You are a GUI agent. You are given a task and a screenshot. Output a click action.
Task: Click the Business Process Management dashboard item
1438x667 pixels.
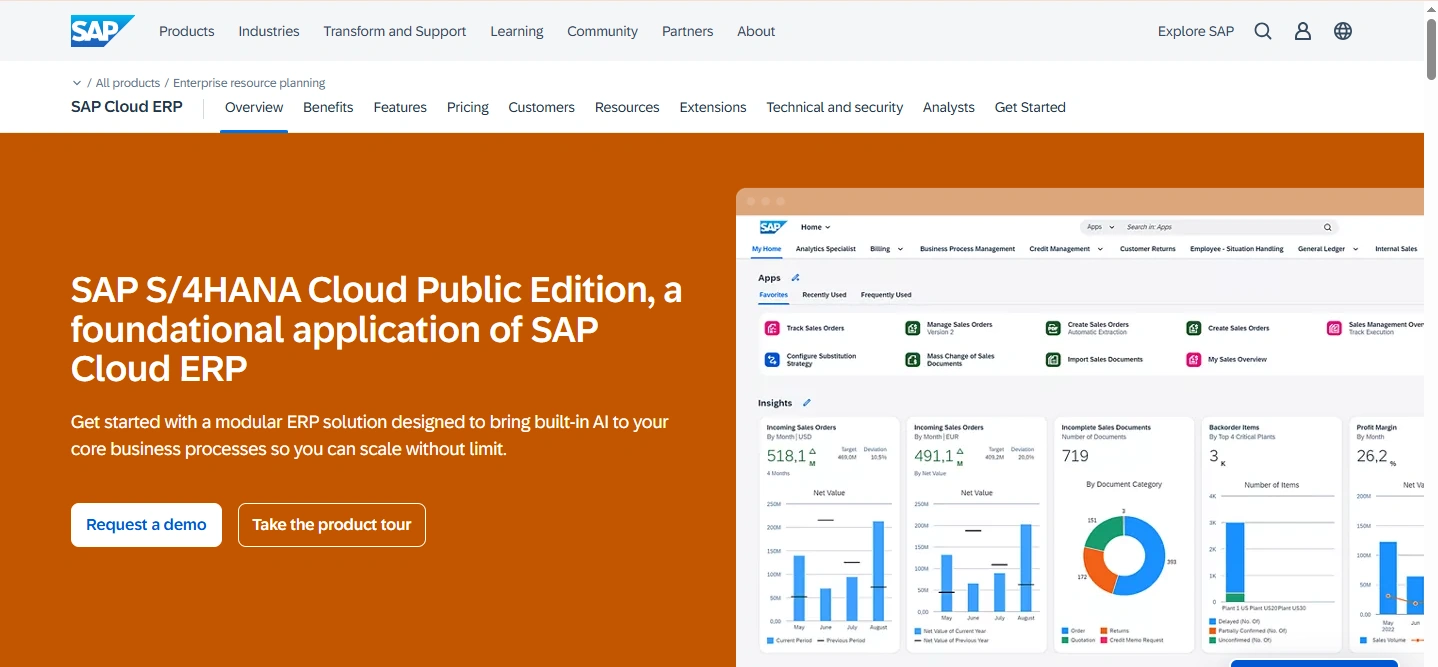pos(967,249)
